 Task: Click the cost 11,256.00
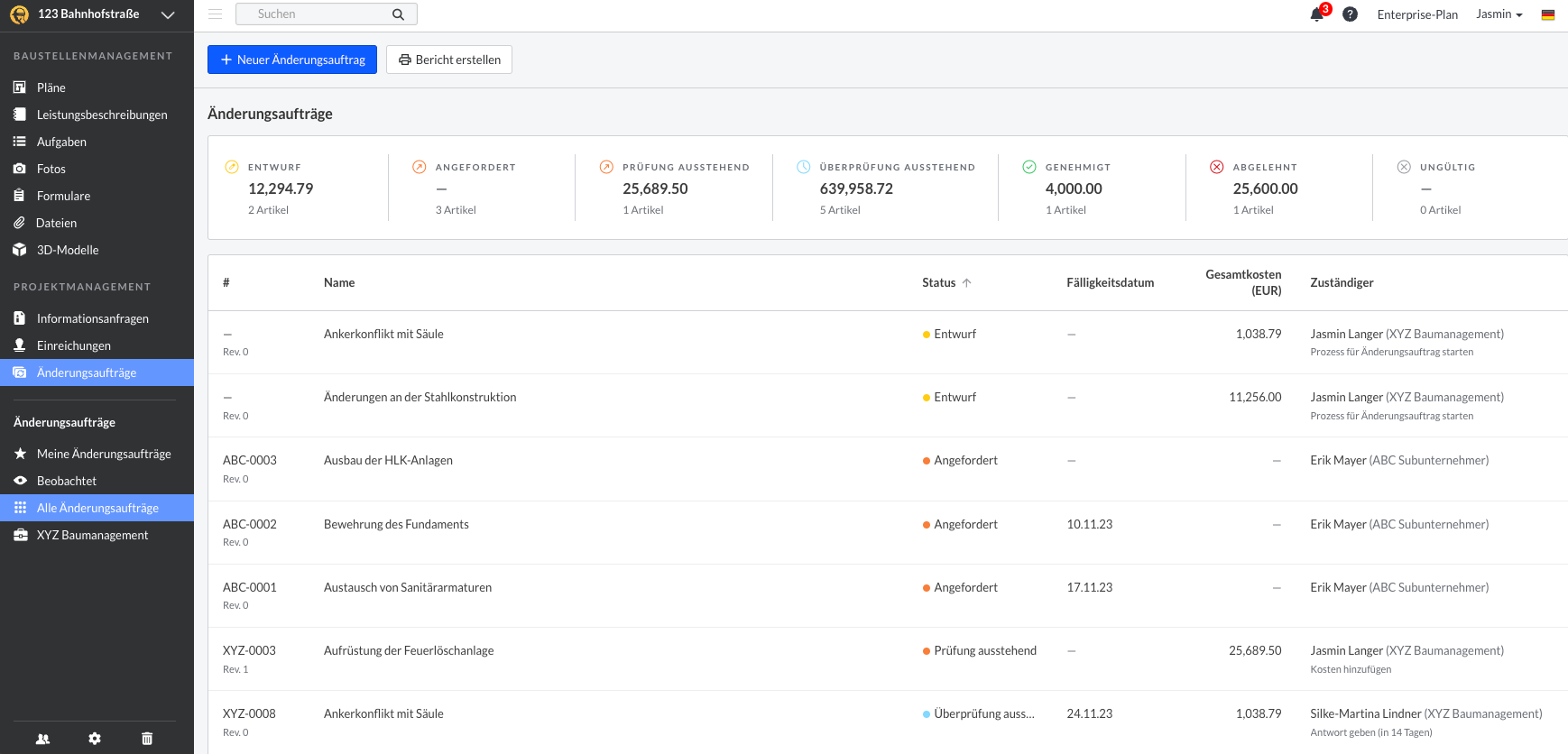(x=1255, y=397)
